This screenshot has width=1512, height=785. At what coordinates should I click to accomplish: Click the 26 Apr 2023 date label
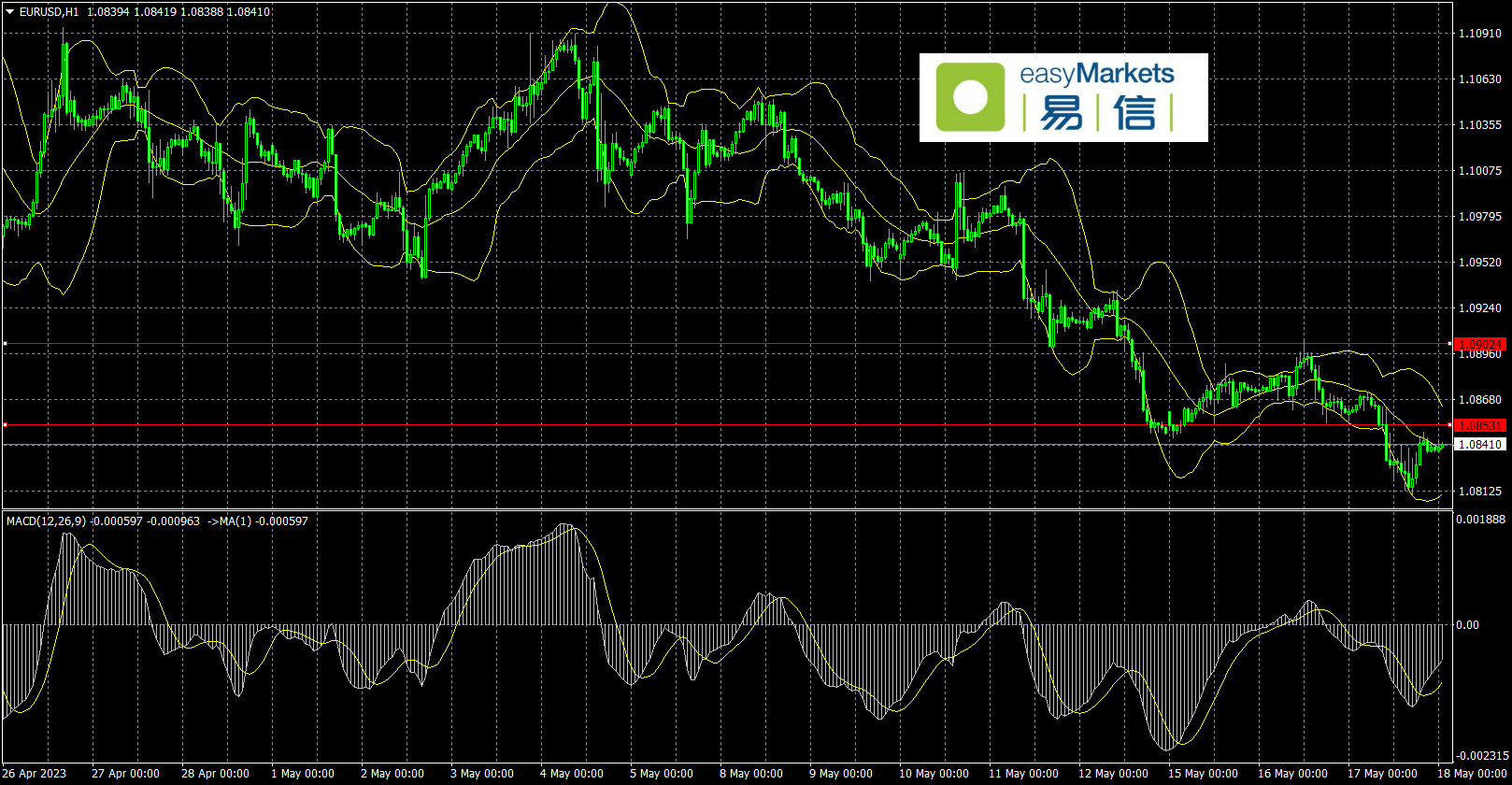[x=35, y=774]
